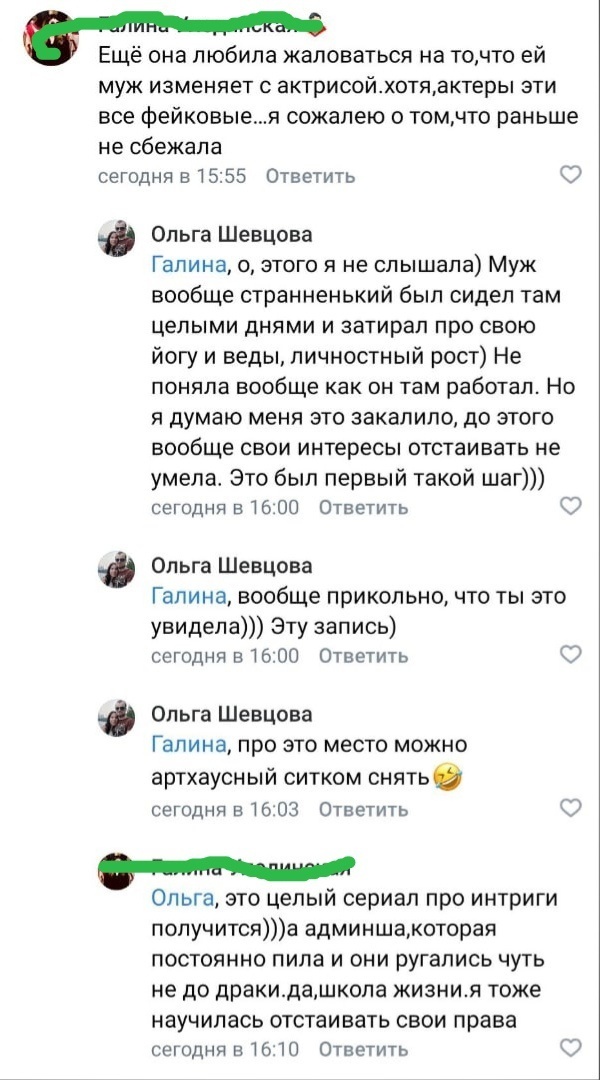Like the comment posted at 15:55

click(570, 175)
